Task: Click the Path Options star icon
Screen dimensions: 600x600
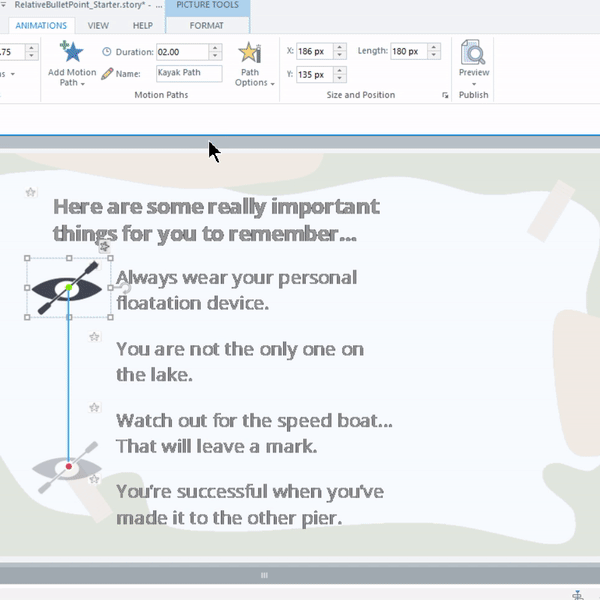Action: tap(249, 52)
